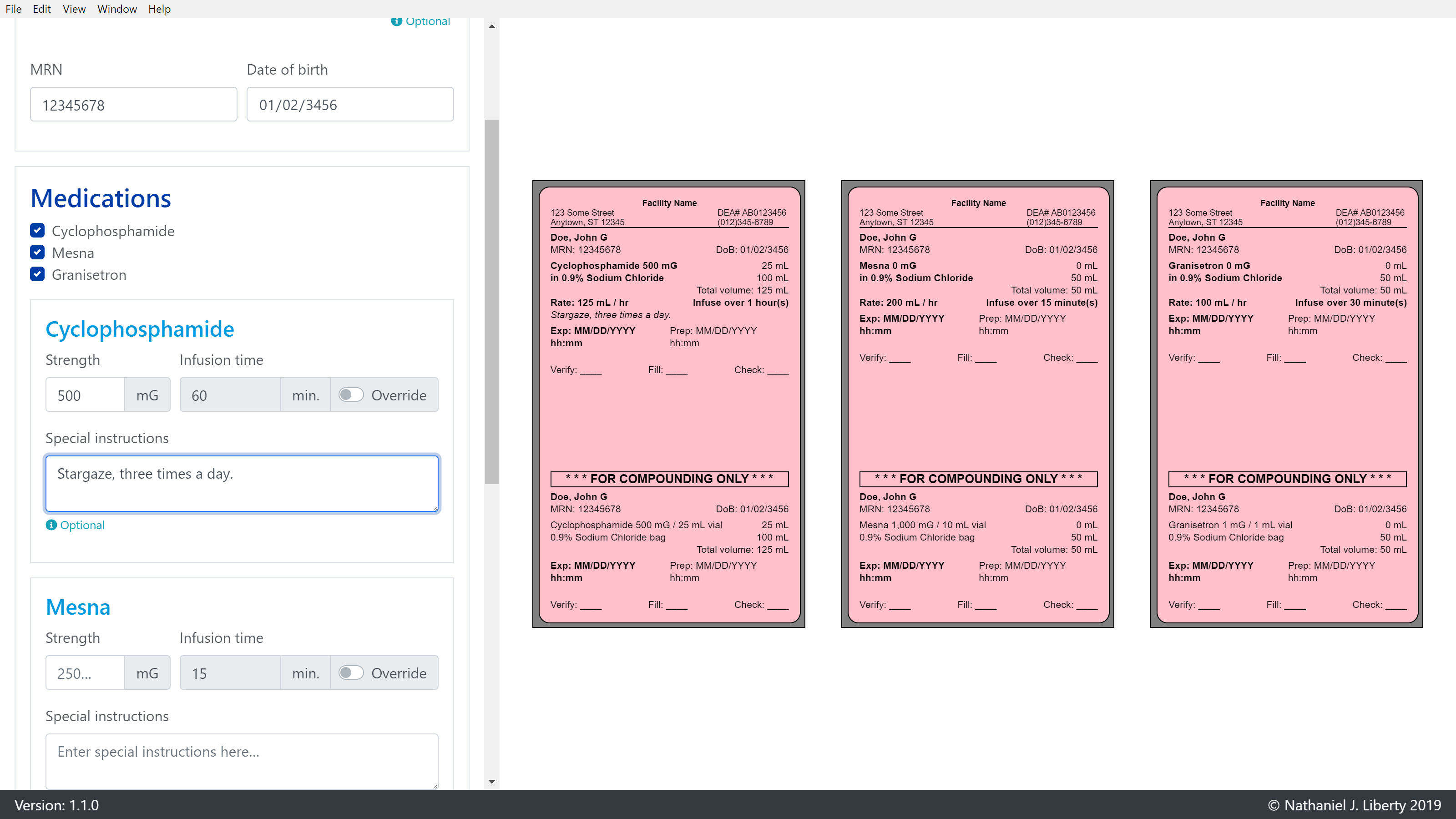Click the Mesna special instructions textarea
Viewport: 1456px width, 819px height.
(x=242, y=761)
